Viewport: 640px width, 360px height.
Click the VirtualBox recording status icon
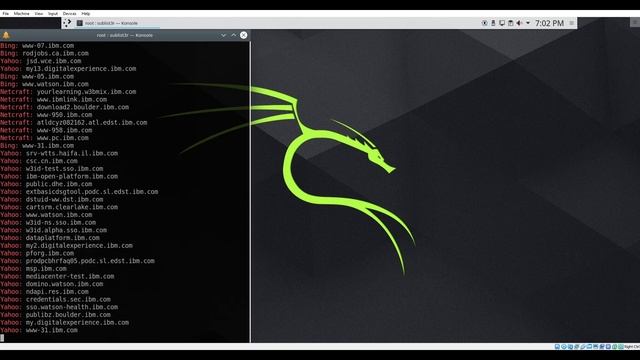602,347
